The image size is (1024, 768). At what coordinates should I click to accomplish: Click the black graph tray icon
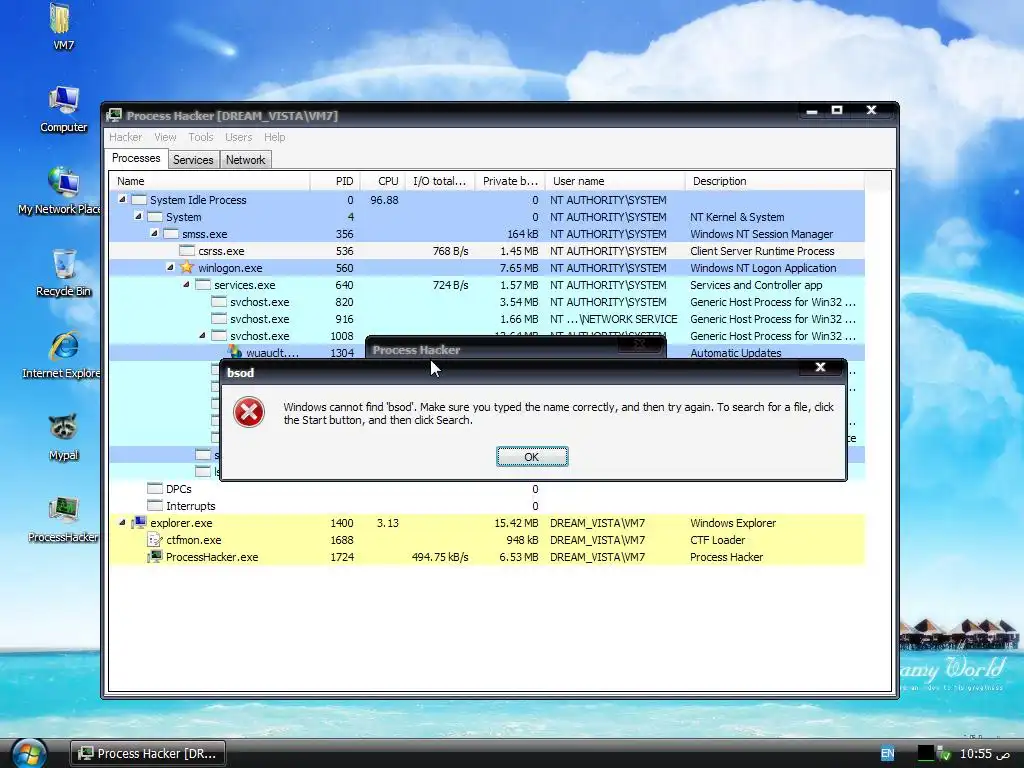[926, 754]
